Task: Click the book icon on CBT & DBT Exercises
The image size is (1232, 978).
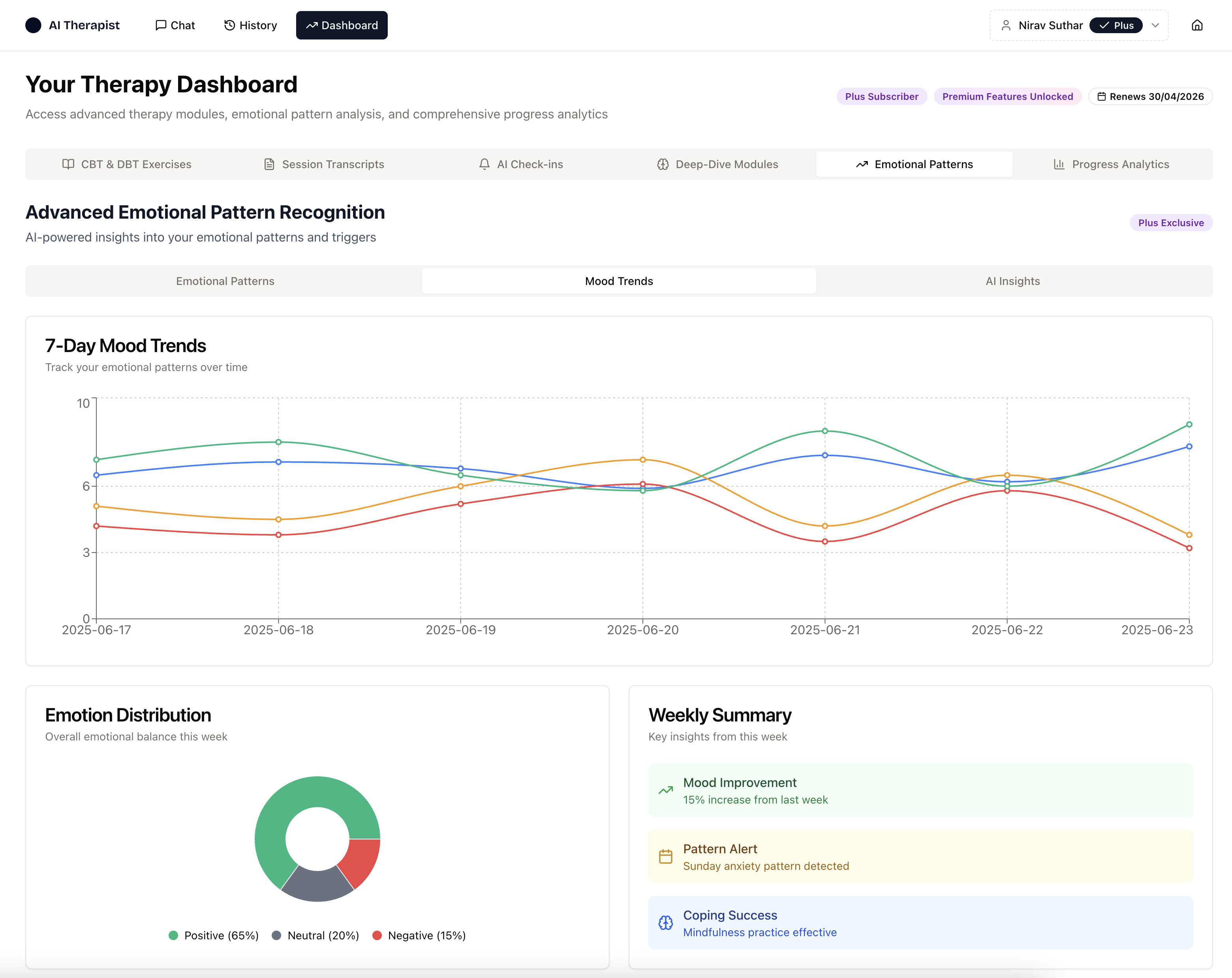Action: [68, 165]
